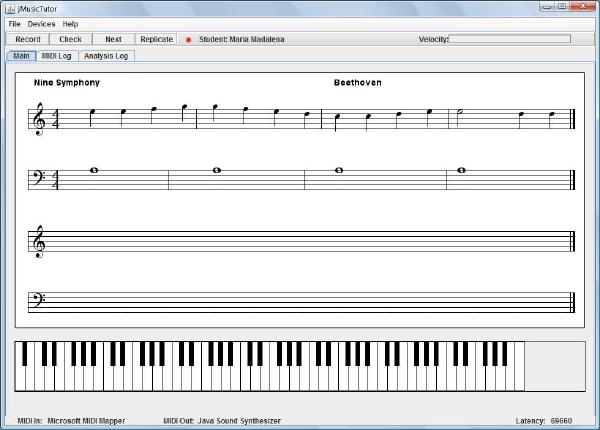The image size is (600, 430).
Task: Click the second whole note in bass staff
Action: 217,170
